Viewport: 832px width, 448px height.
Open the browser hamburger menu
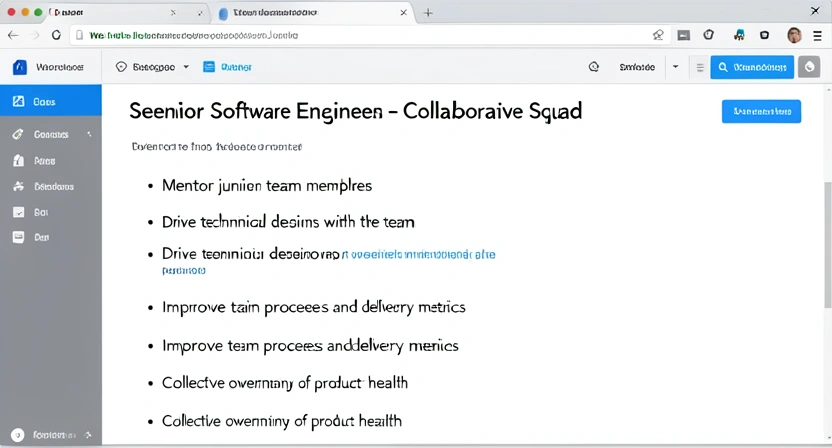point(818,36)
